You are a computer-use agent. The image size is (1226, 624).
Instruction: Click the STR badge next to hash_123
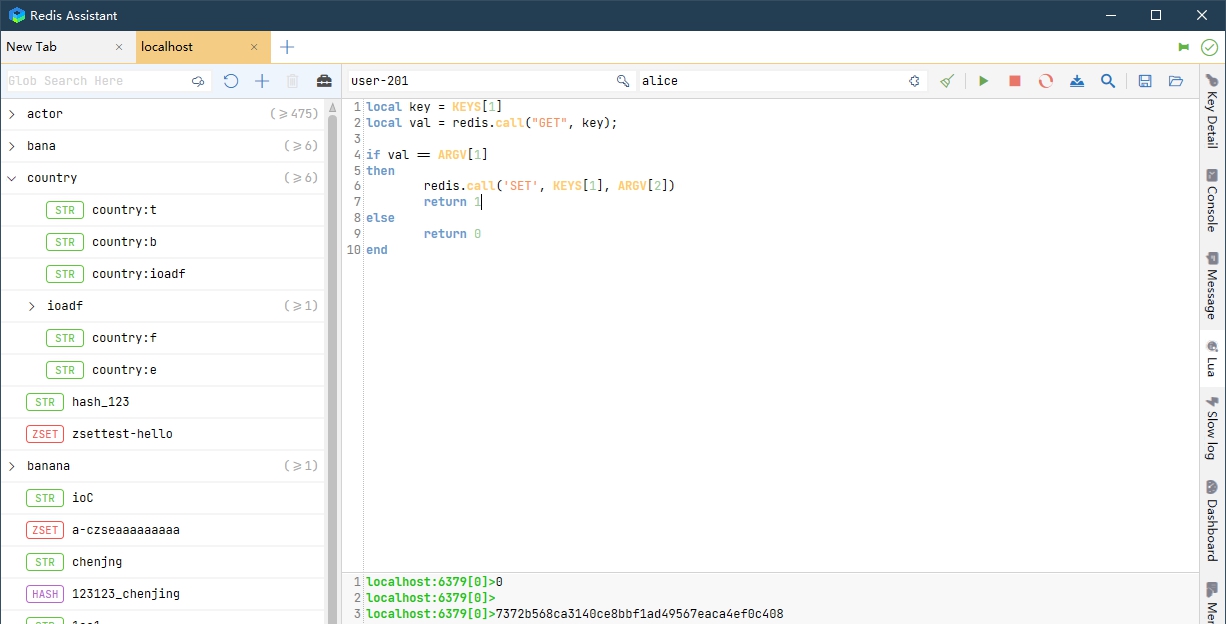(x=44, y=401)
